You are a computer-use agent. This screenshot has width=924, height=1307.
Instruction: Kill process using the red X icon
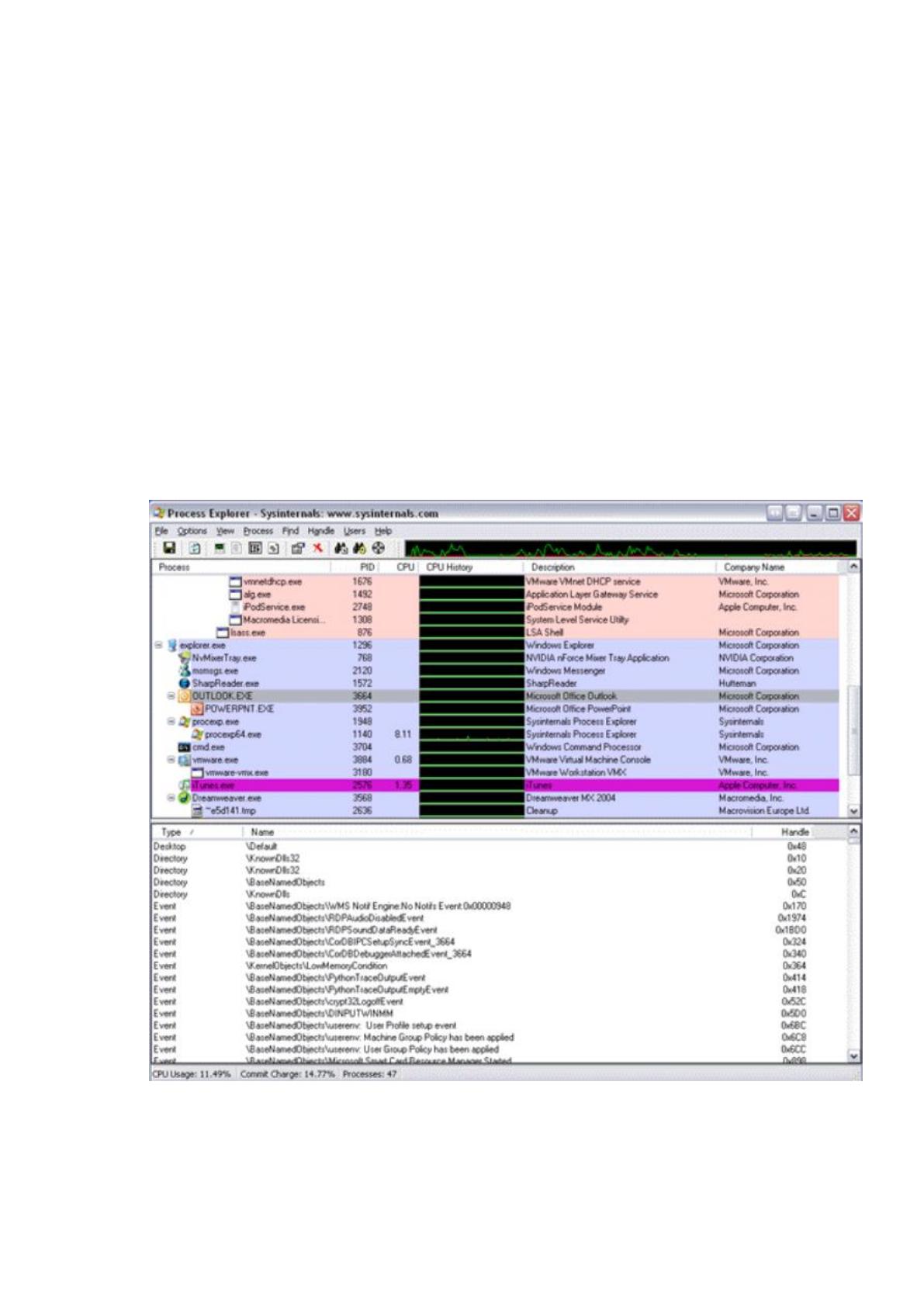pos(318,548)
